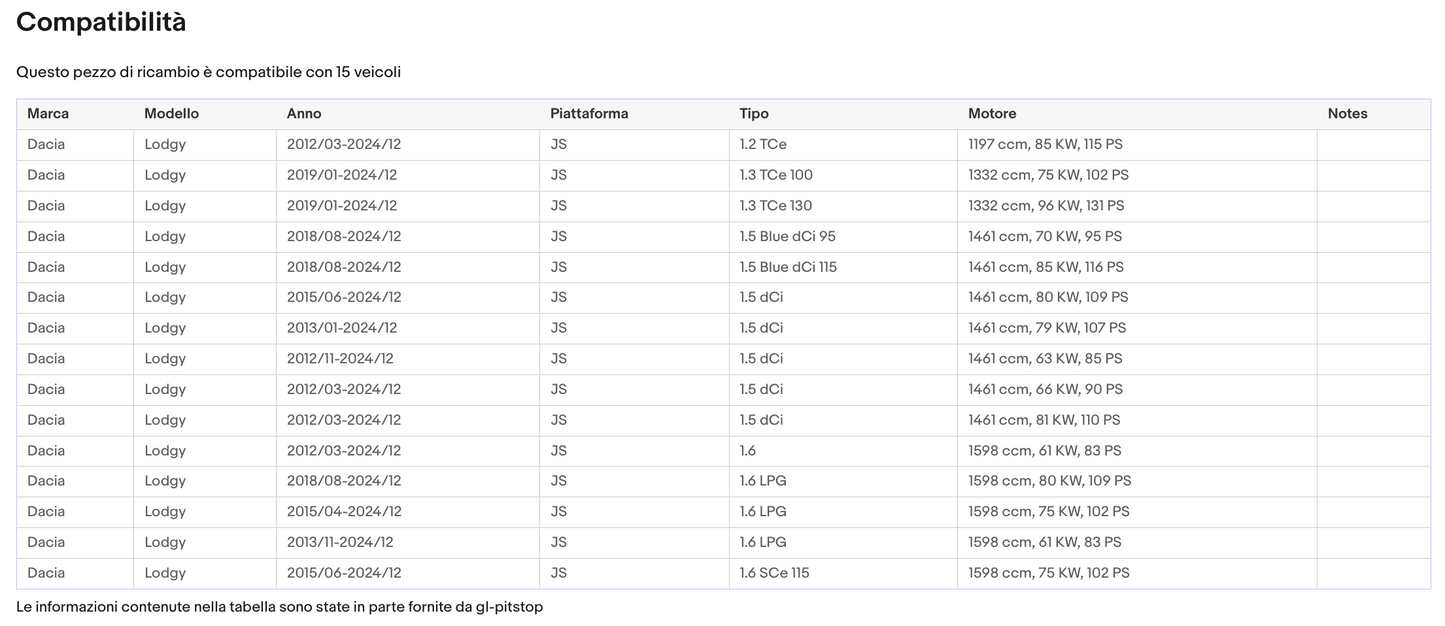1445x626 pixels.
Task: Click the 1.6 SCe 115 cell
Action: tap(774, 573)
